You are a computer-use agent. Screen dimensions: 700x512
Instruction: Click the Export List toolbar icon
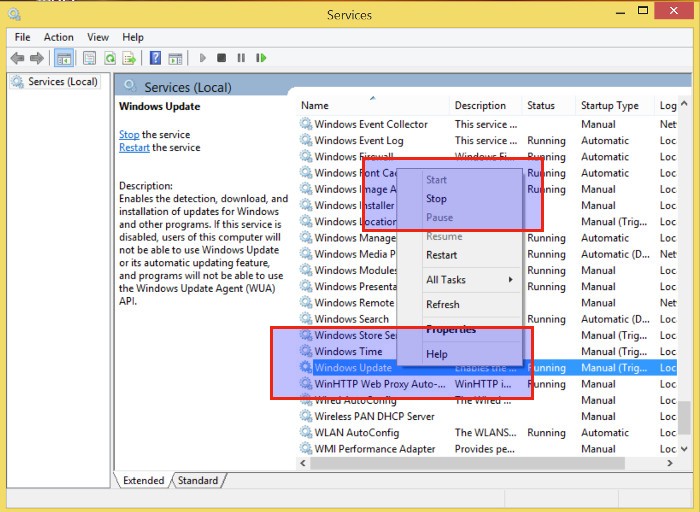coord(129,58)
